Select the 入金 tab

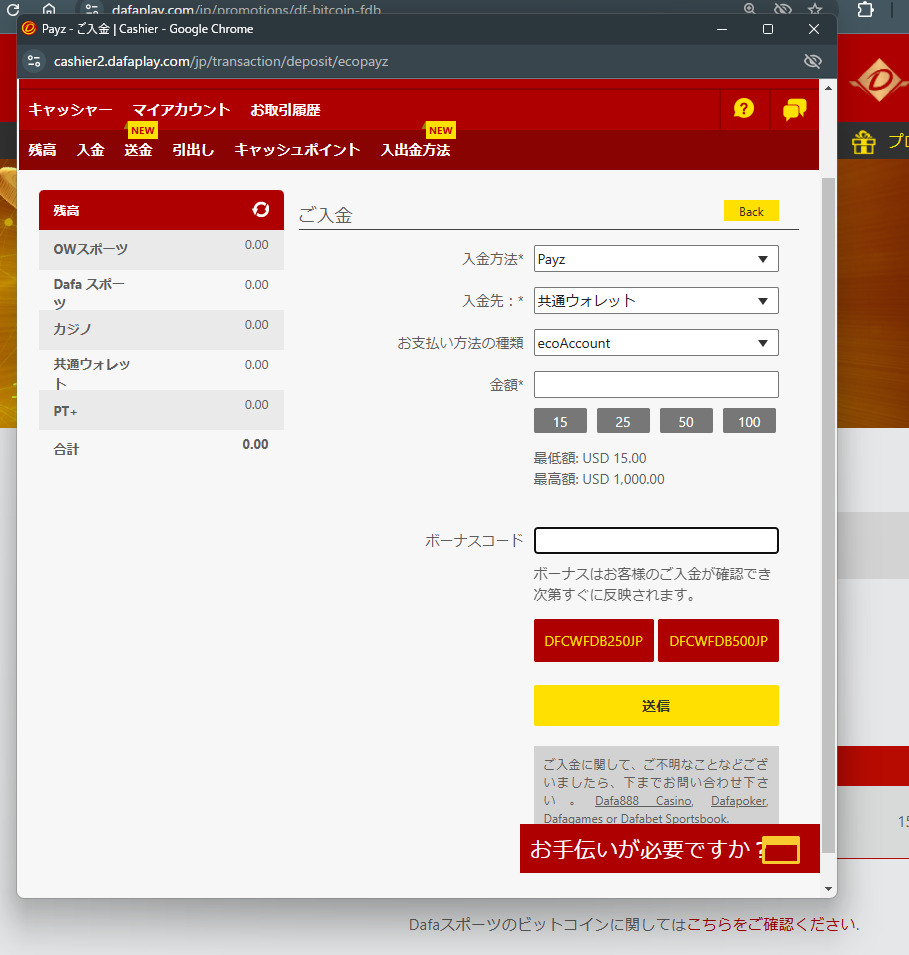(x=90, y=150)
